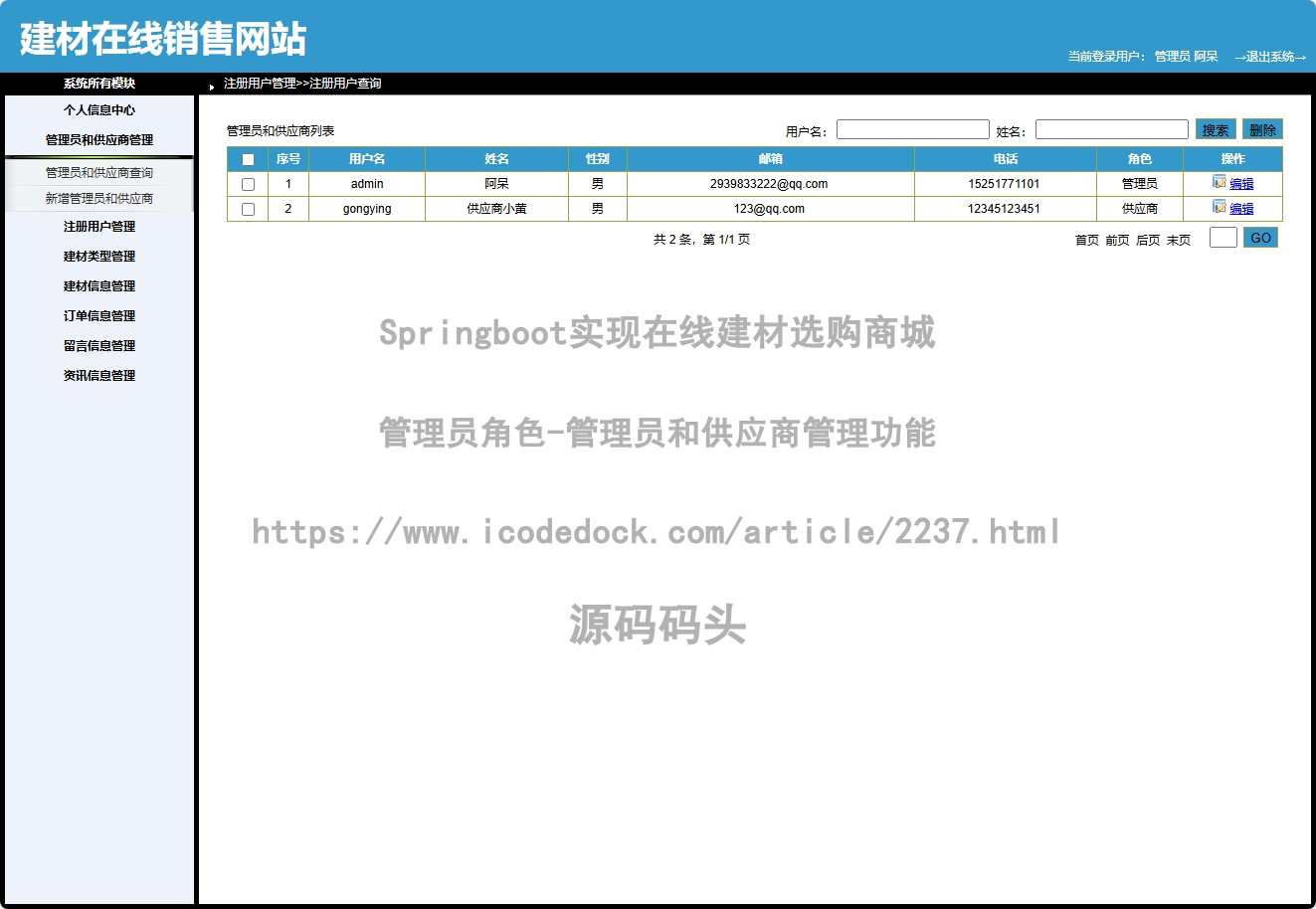Select cell 123@qq.com
Image resolution: width=1316 pixels, height=909 pixels.
coord(769,209)
